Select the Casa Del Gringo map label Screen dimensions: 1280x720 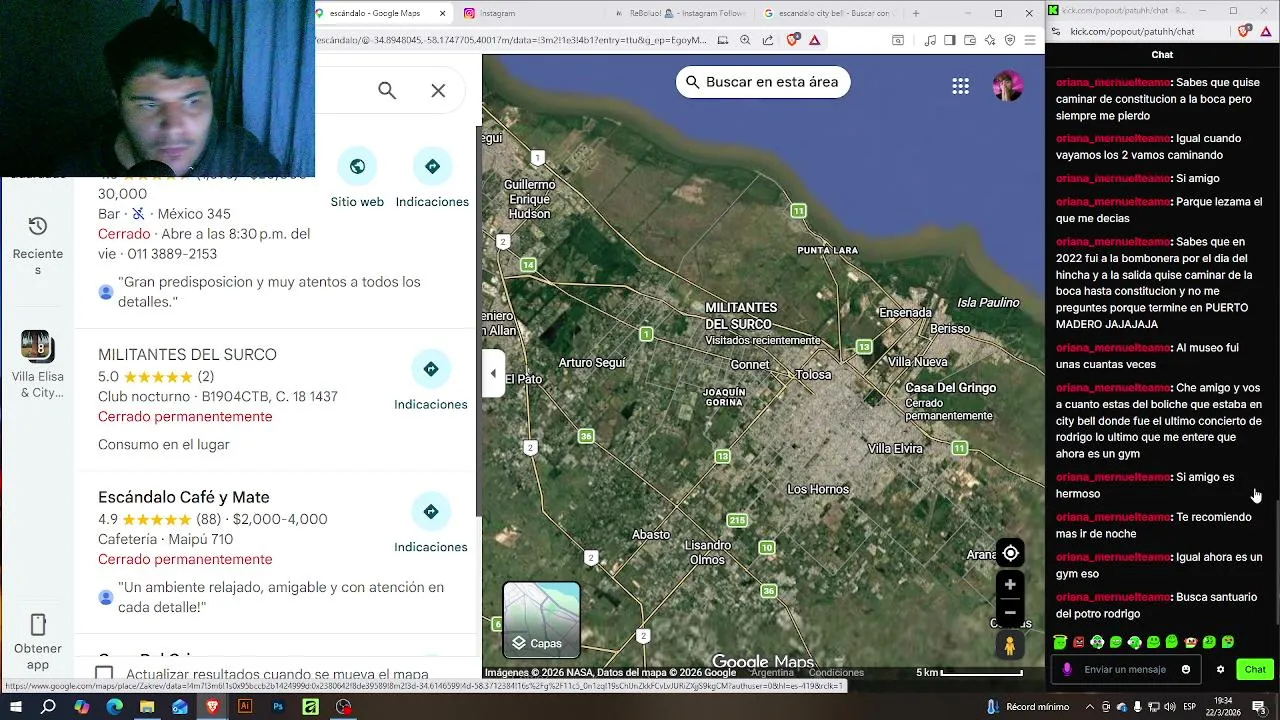950,388
